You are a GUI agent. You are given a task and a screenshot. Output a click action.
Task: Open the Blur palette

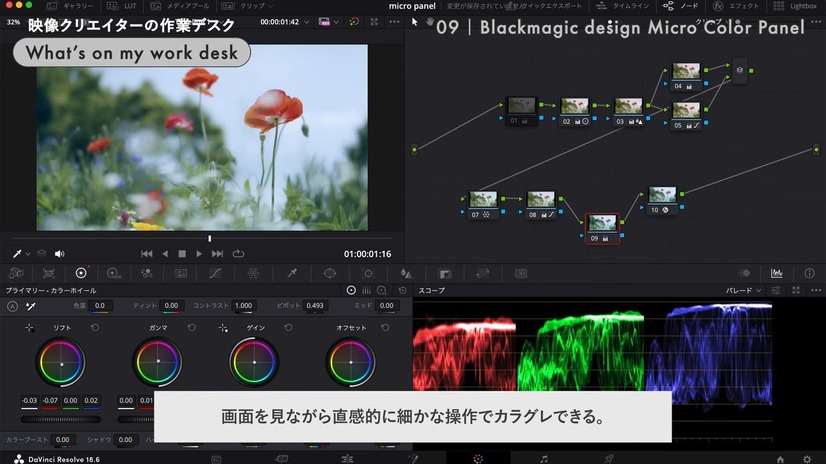point(406,273)
